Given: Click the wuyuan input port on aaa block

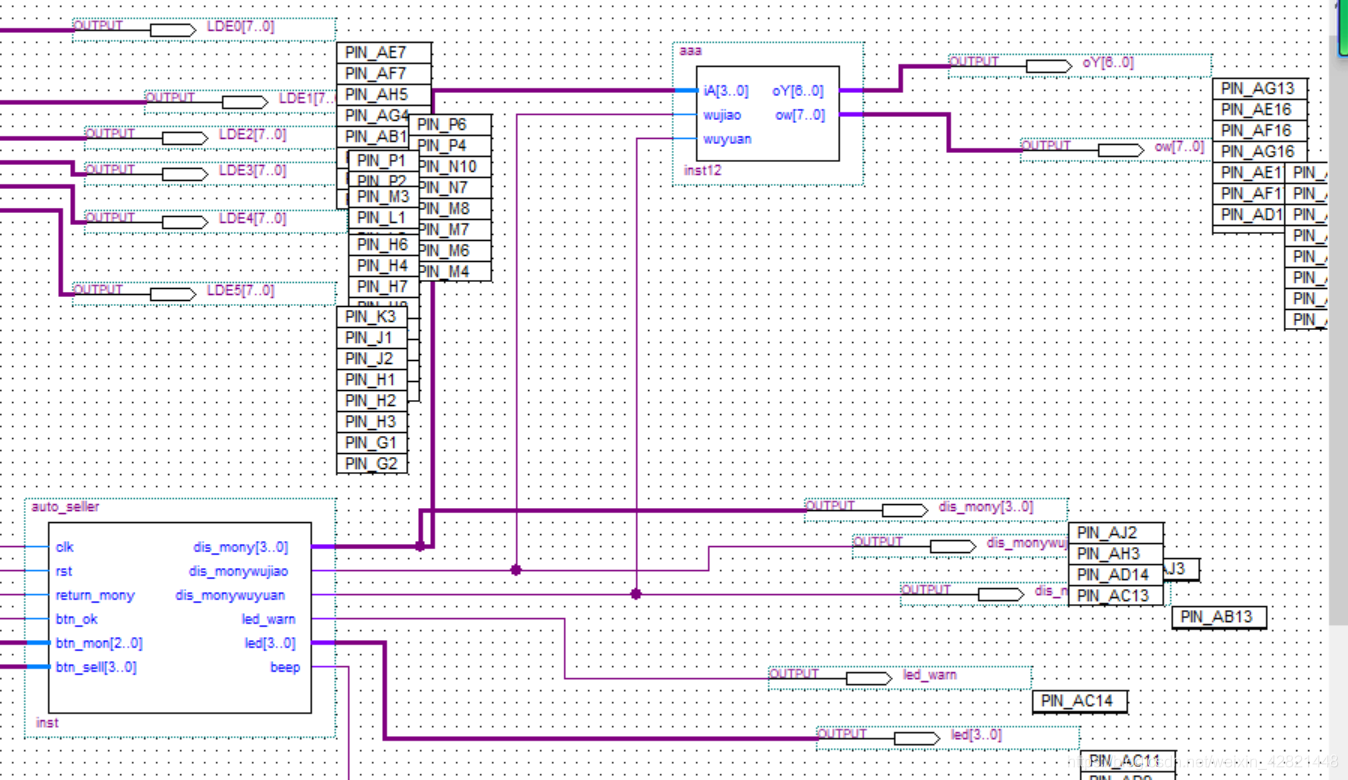Looking at the screenshot, I should pyautogui.click(x=727, y=139).
